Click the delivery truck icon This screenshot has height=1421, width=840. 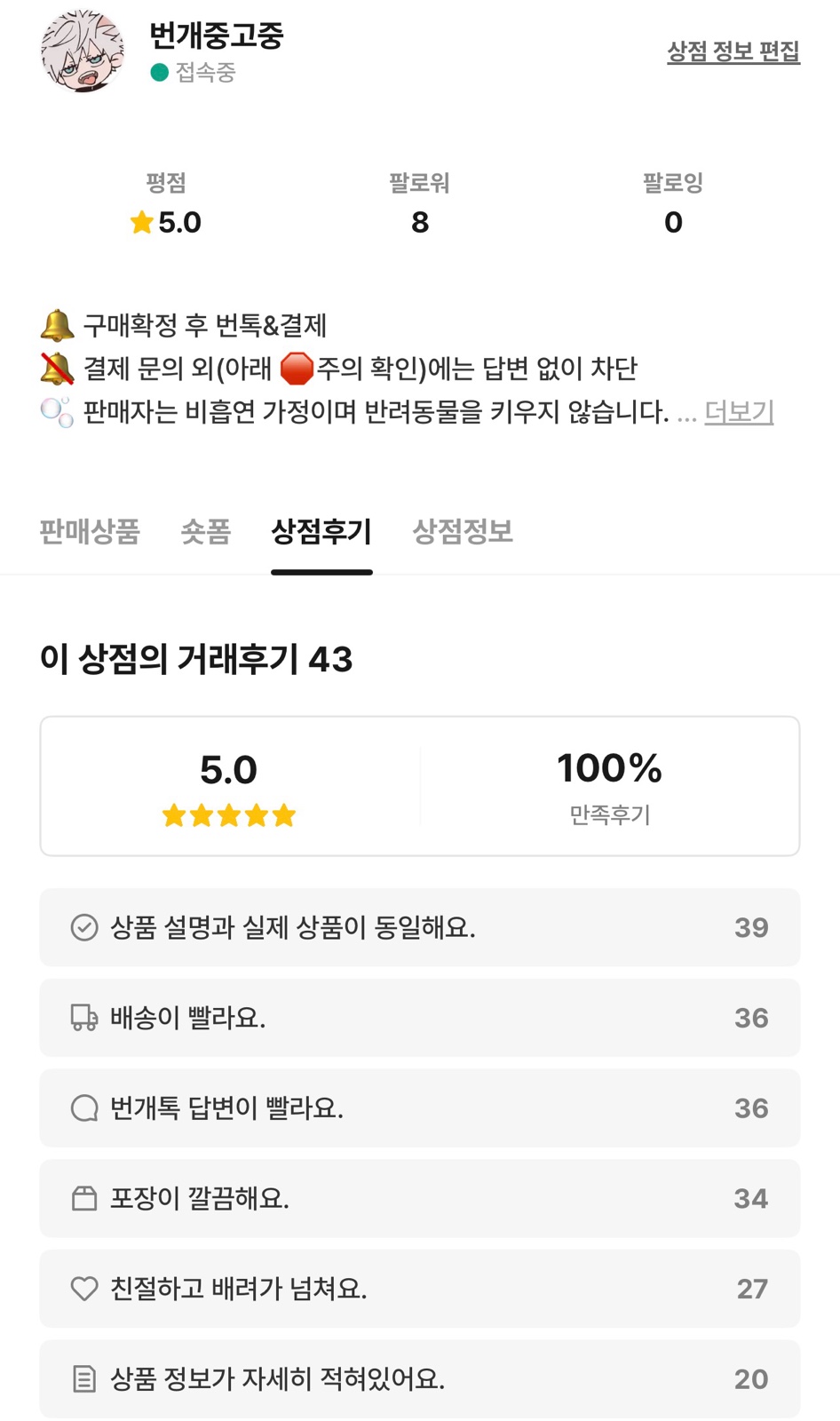click(84, 1018)
